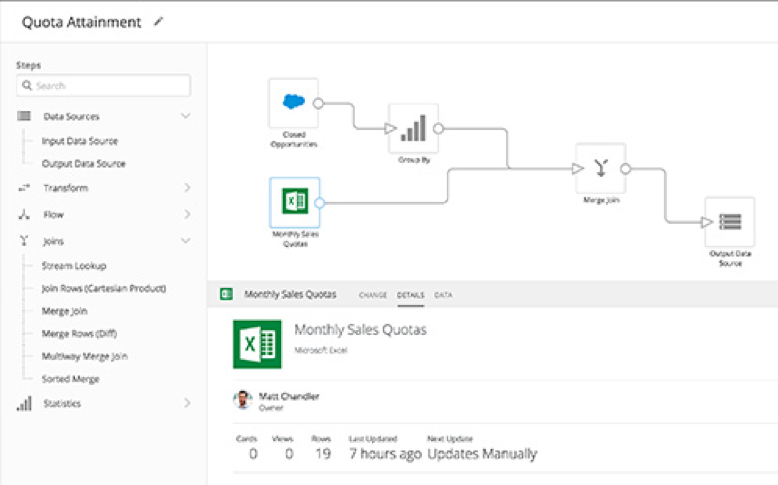Click the pencil edit icon beside Quota Attainment
Screen dimensions: 778x485
click(x=158, y=21)
